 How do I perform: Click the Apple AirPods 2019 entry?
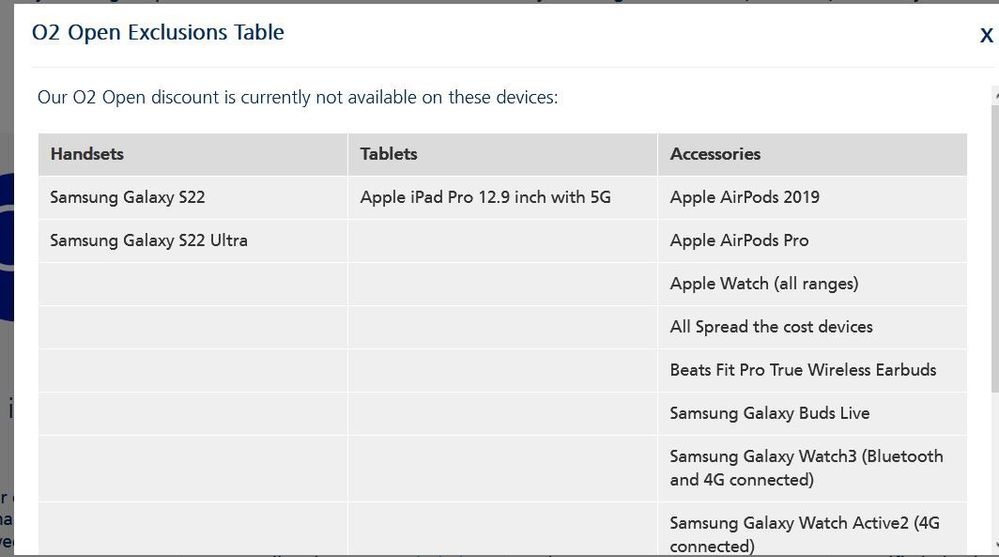[x=744, y=197]
